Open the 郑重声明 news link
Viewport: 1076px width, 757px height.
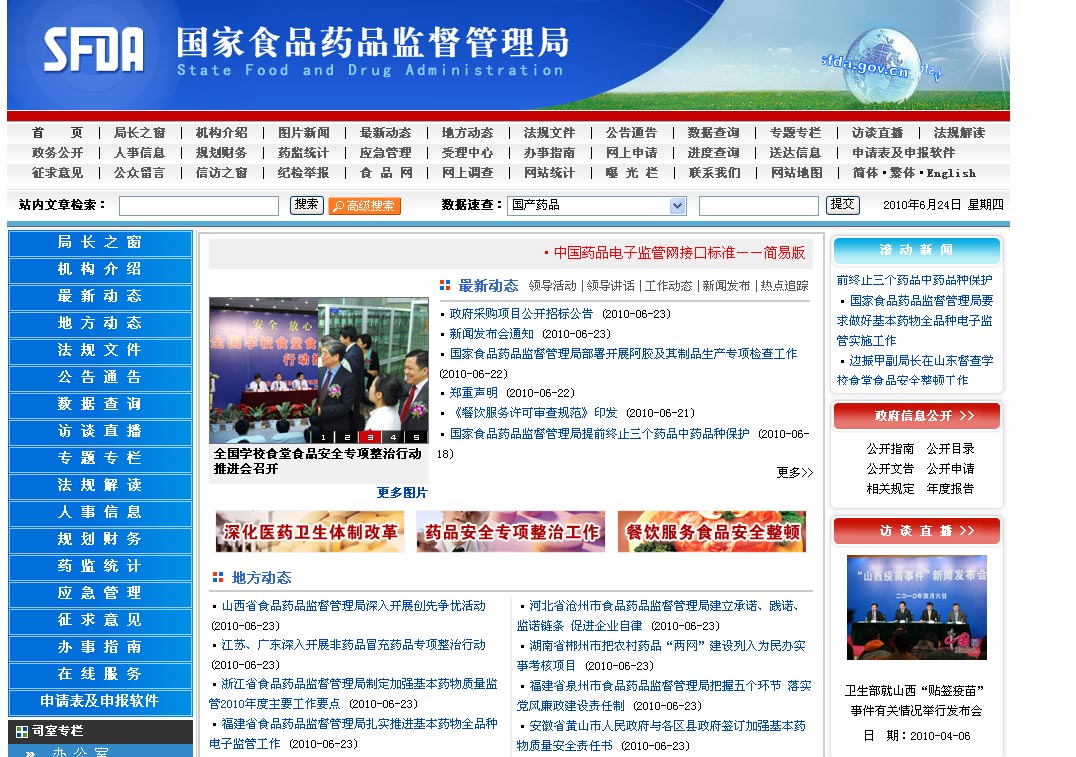point(473,393)
